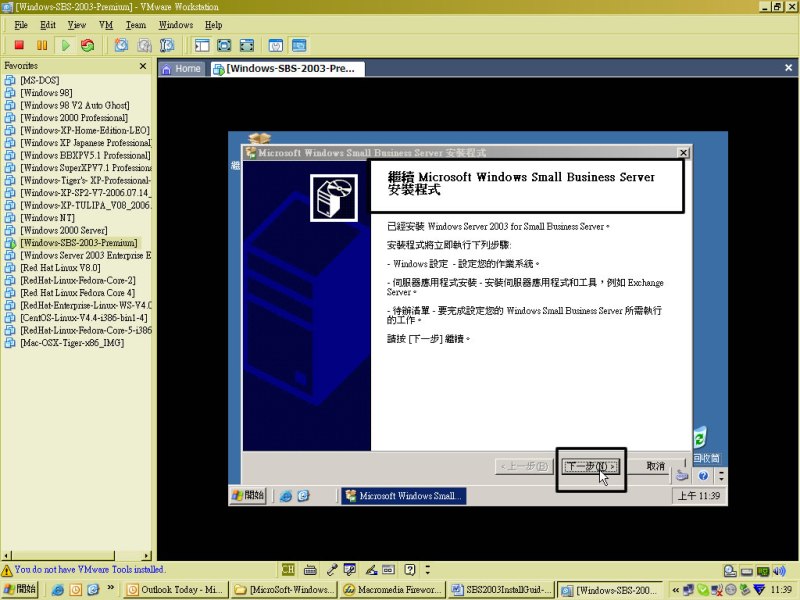Click the guest Recycle Bin 回收筒 icon

click(706, 445)
